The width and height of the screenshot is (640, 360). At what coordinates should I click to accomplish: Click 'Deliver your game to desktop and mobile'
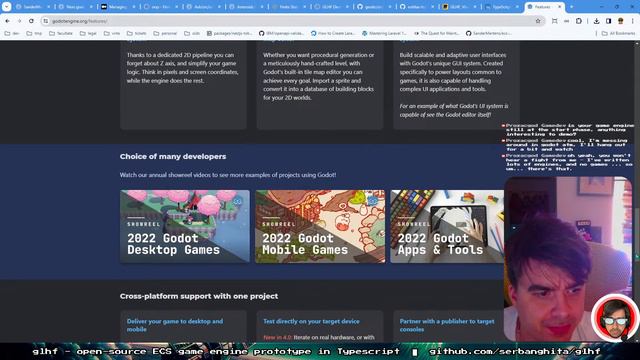[x=175, y=325]
